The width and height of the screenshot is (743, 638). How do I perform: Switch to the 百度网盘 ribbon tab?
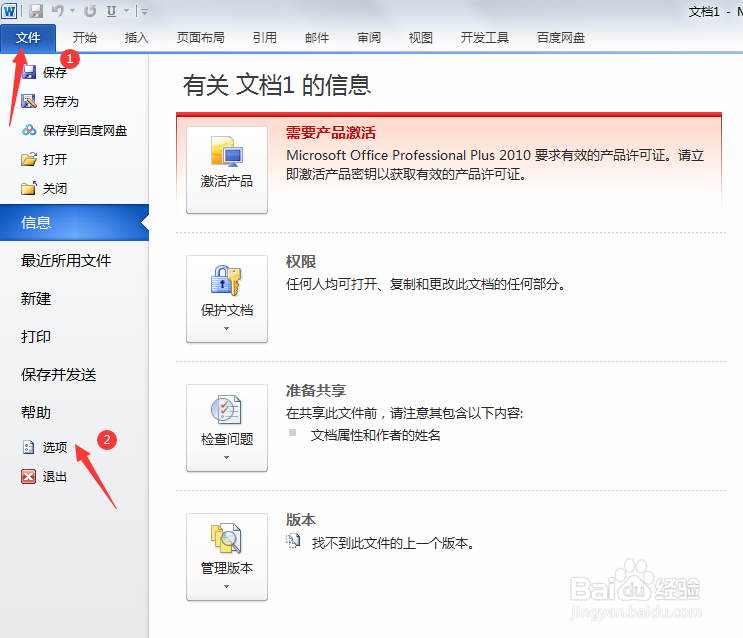coord(561,37)
